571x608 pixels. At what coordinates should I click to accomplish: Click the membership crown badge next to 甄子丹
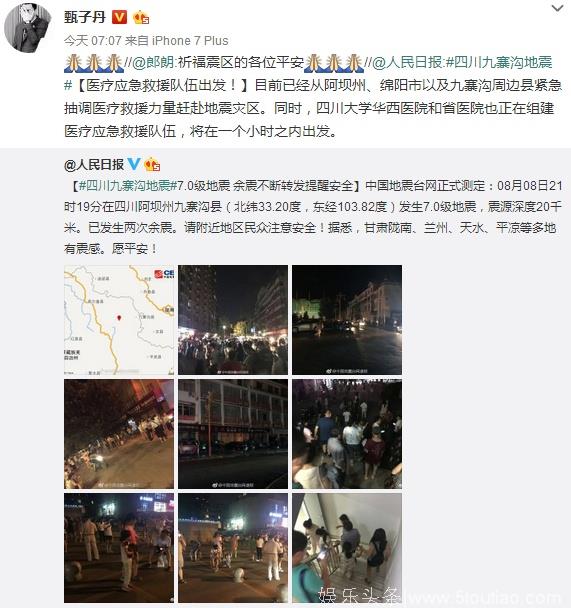coord(141,17)
